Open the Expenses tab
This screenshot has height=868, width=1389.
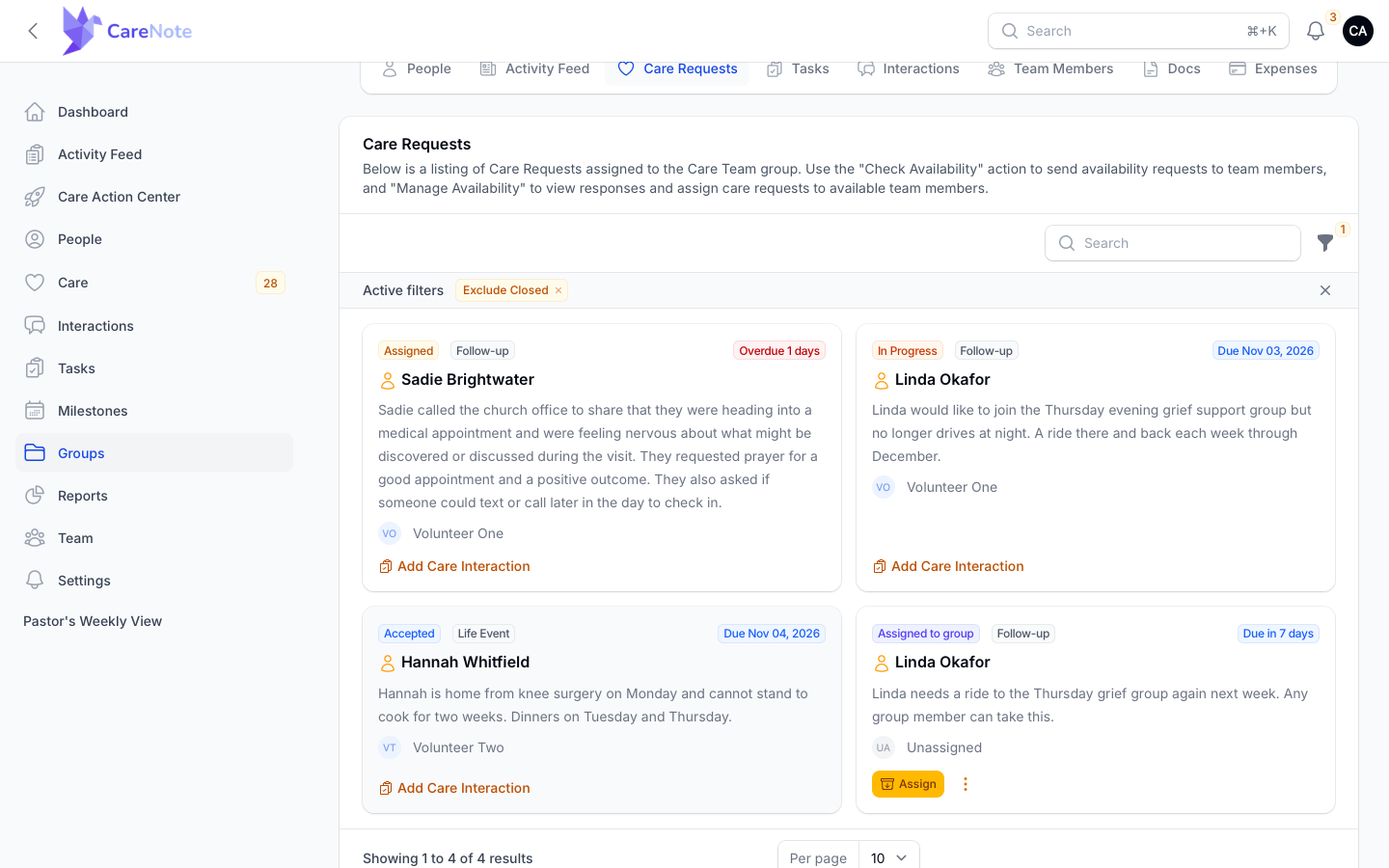pyautogui.click(x=1273, y=68)
